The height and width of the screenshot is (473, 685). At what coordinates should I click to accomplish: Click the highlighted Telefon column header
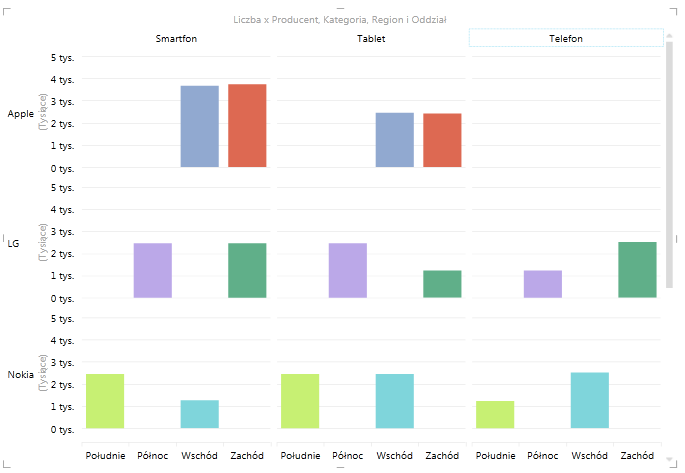(x=565, y=38)
